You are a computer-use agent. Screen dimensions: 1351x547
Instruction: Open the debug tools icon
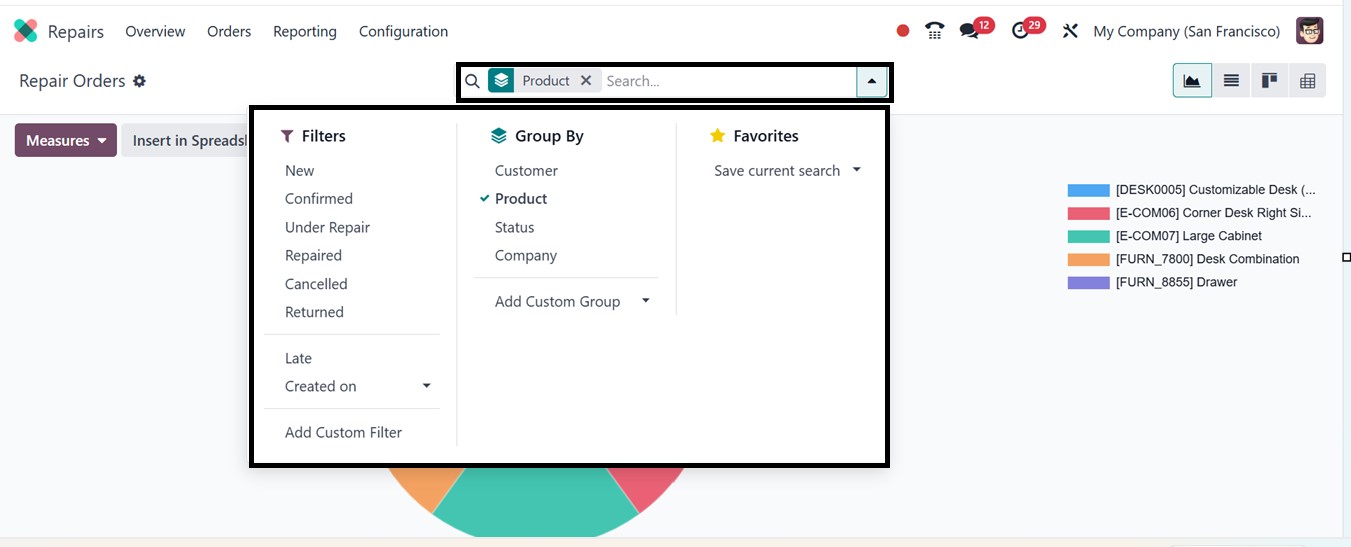pyautogui.click(x=1070, y=31)
